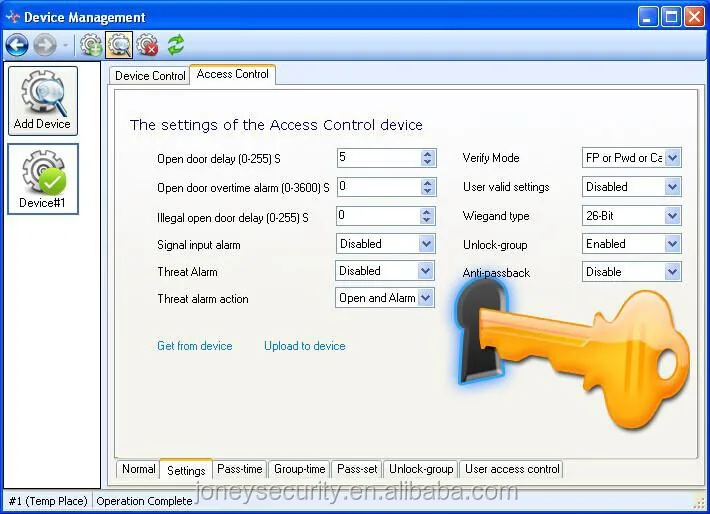Select the Access Control tab
This screenshot has height=514, width=710.
233,74
